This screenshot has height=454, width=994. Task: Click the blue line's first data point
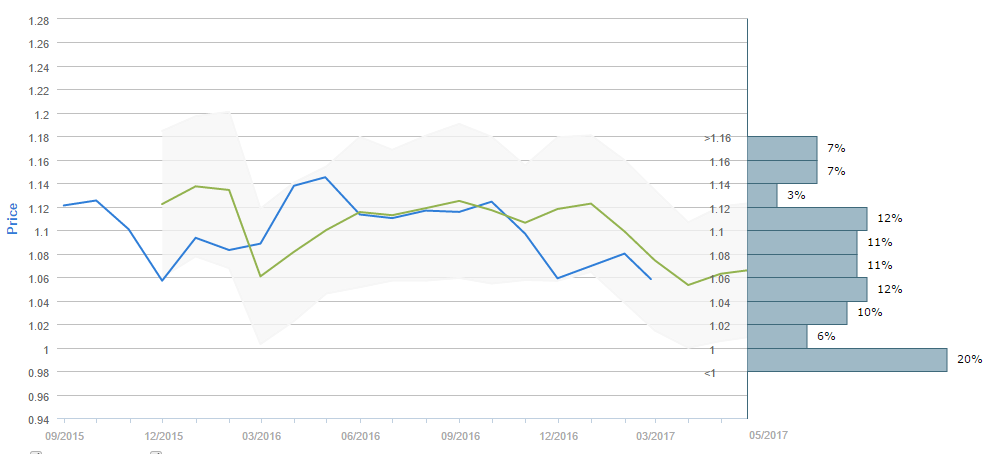(x=64, y=205)
